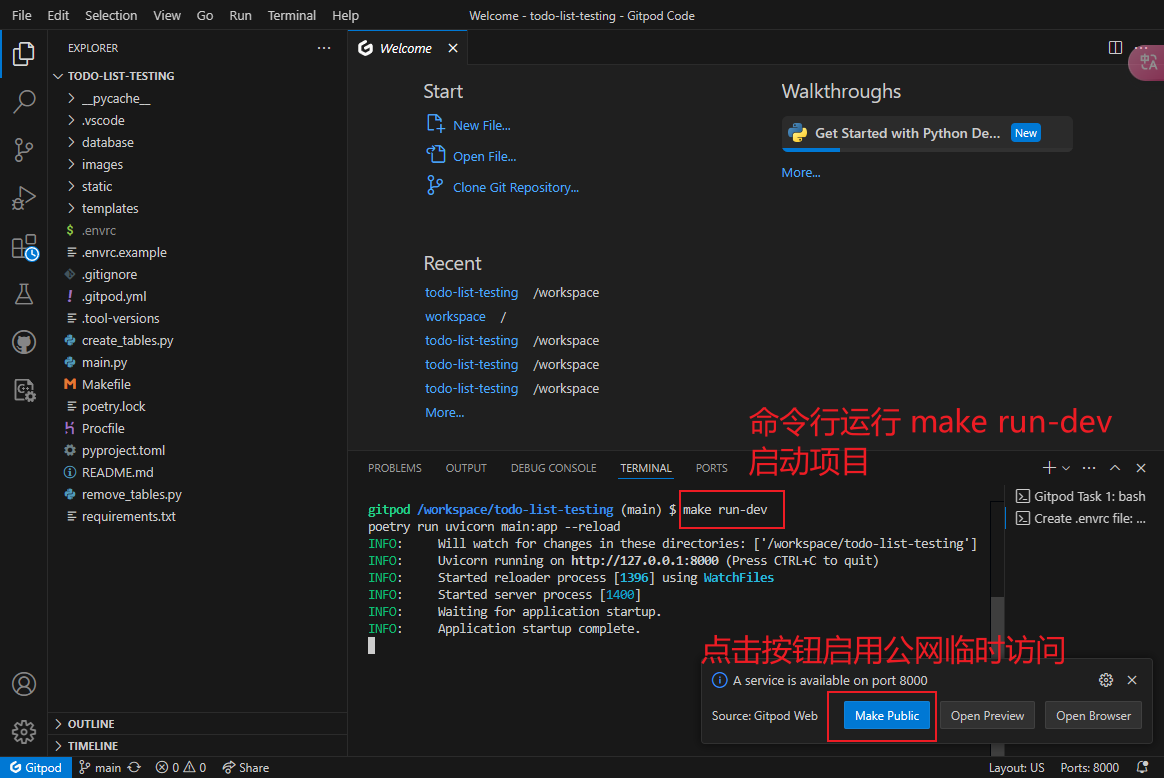Maximize the panel with the up chevron

pos(1115,468)
